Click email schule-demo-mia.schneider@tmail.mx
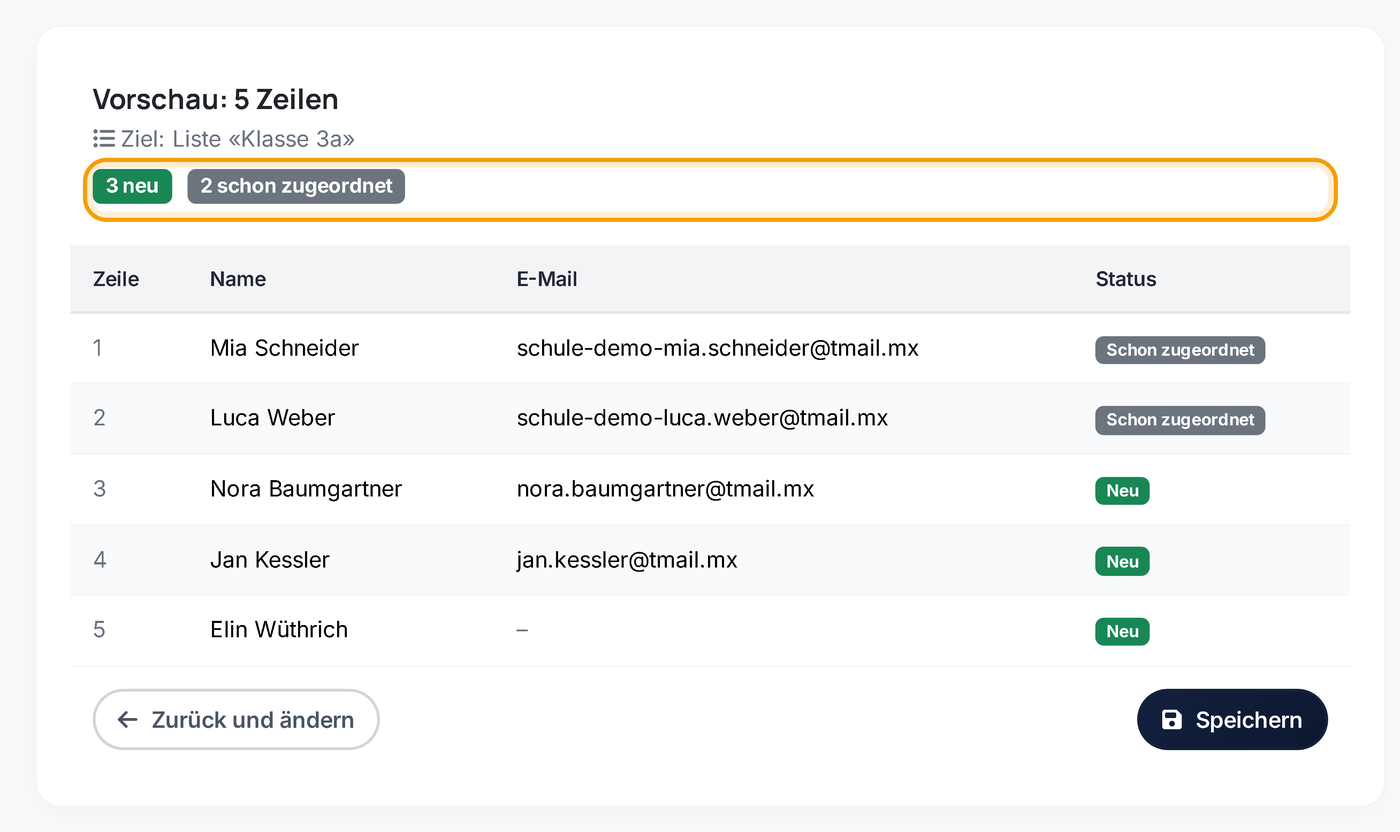Image resolution: width=1400 pixels, height=832 pixels. coord(718,348)
